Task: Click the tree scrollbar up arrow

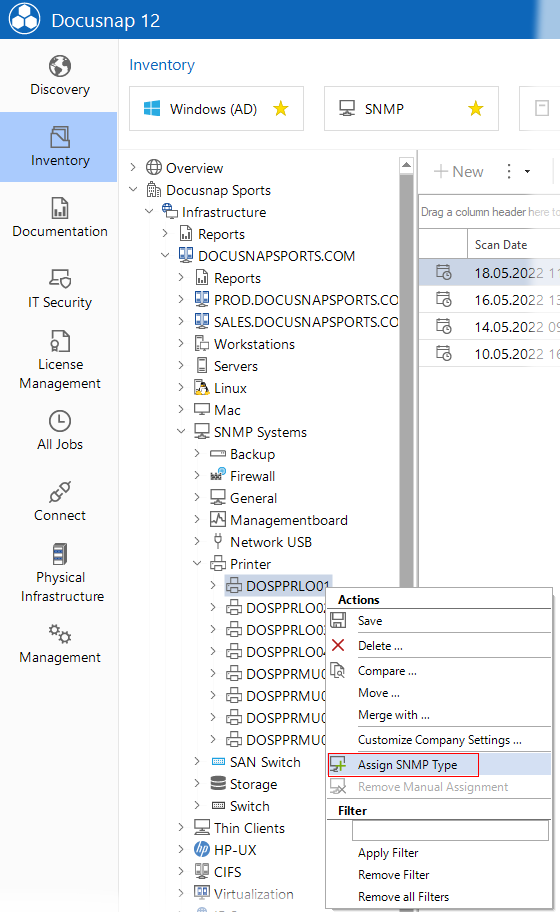Action: (406, 165)
